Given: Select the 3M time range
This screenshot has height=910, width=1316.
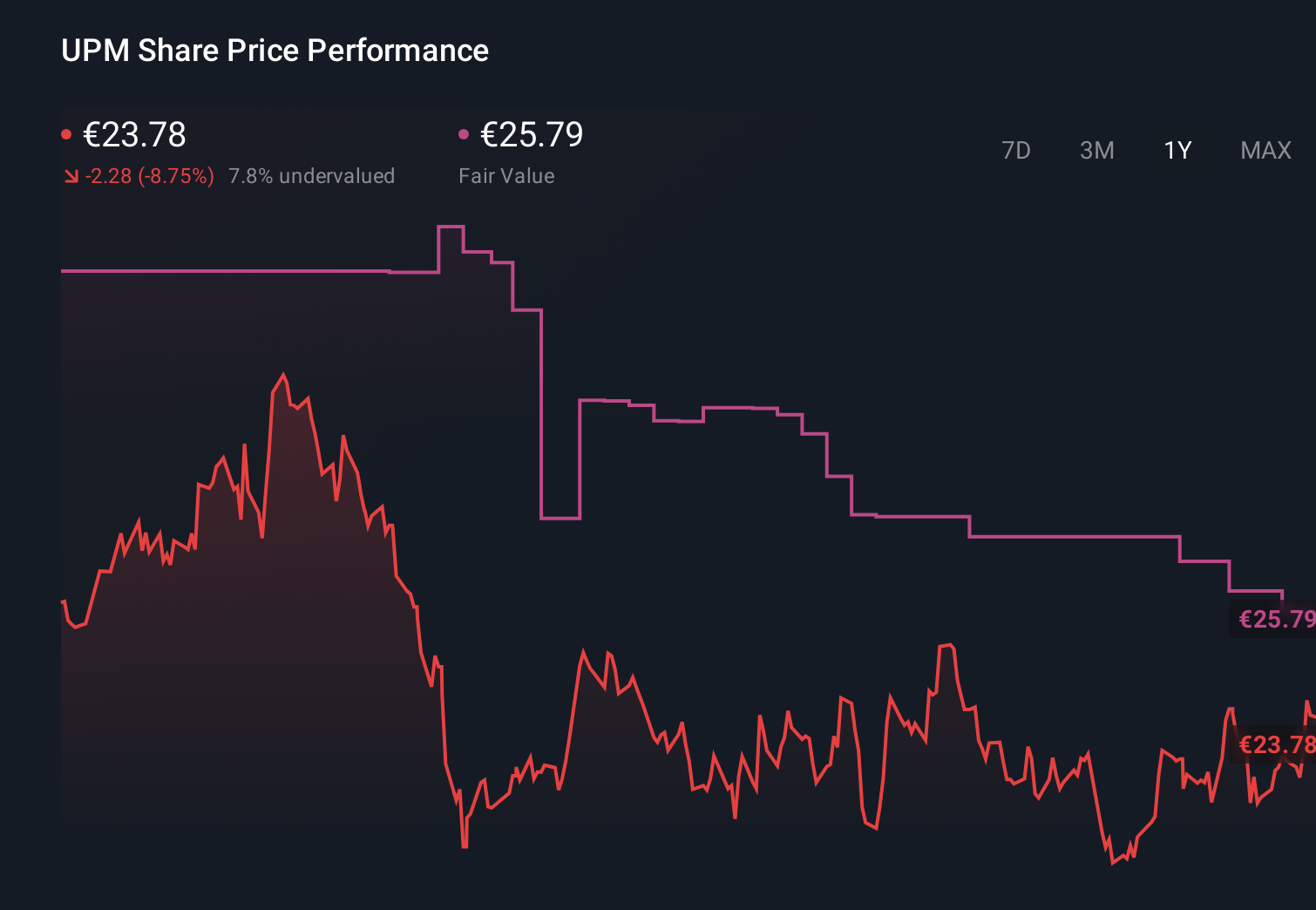Looking at the screenshot, I should [1096, 150].
